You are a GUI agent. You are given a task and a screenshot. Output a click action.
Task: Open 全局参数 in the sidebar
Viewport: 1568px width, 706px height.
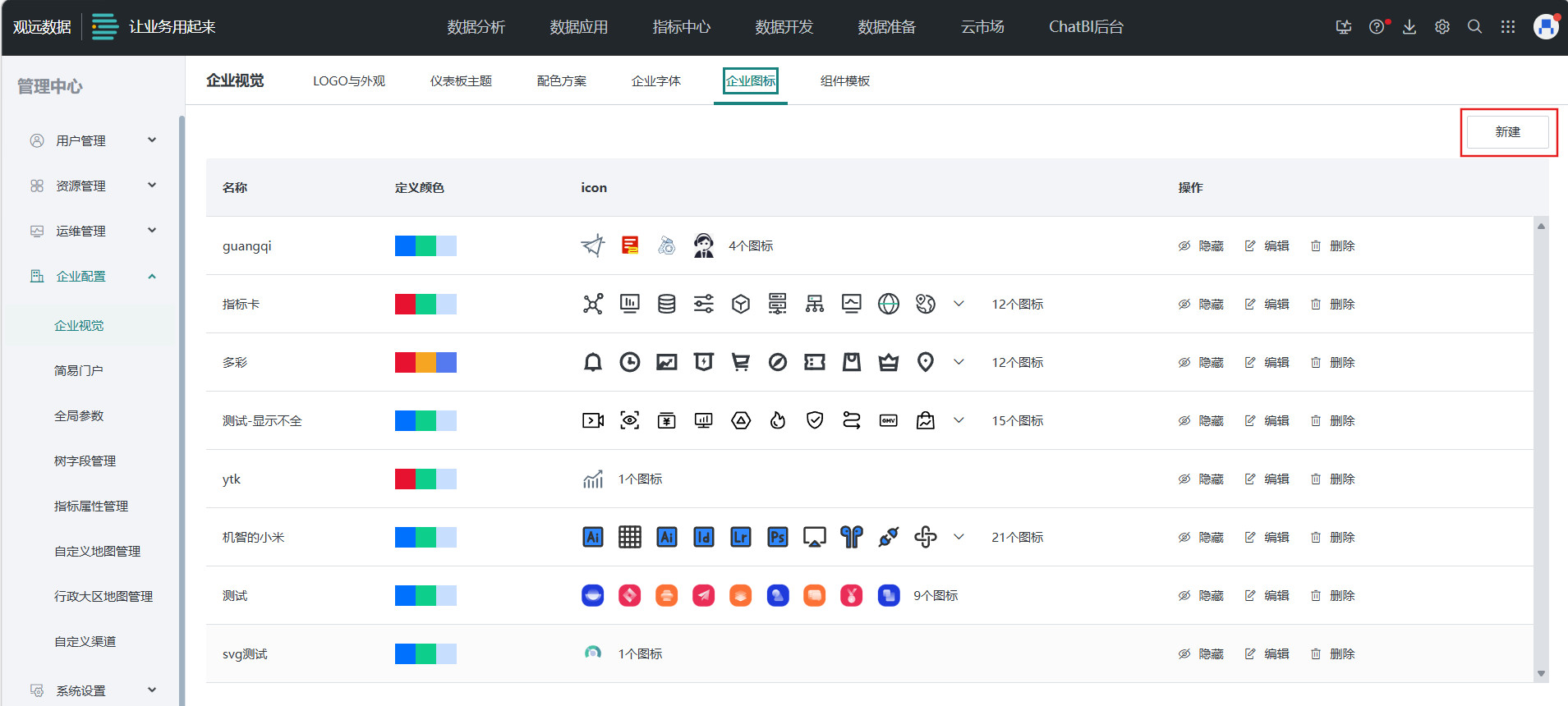click(x=79, y=416)
